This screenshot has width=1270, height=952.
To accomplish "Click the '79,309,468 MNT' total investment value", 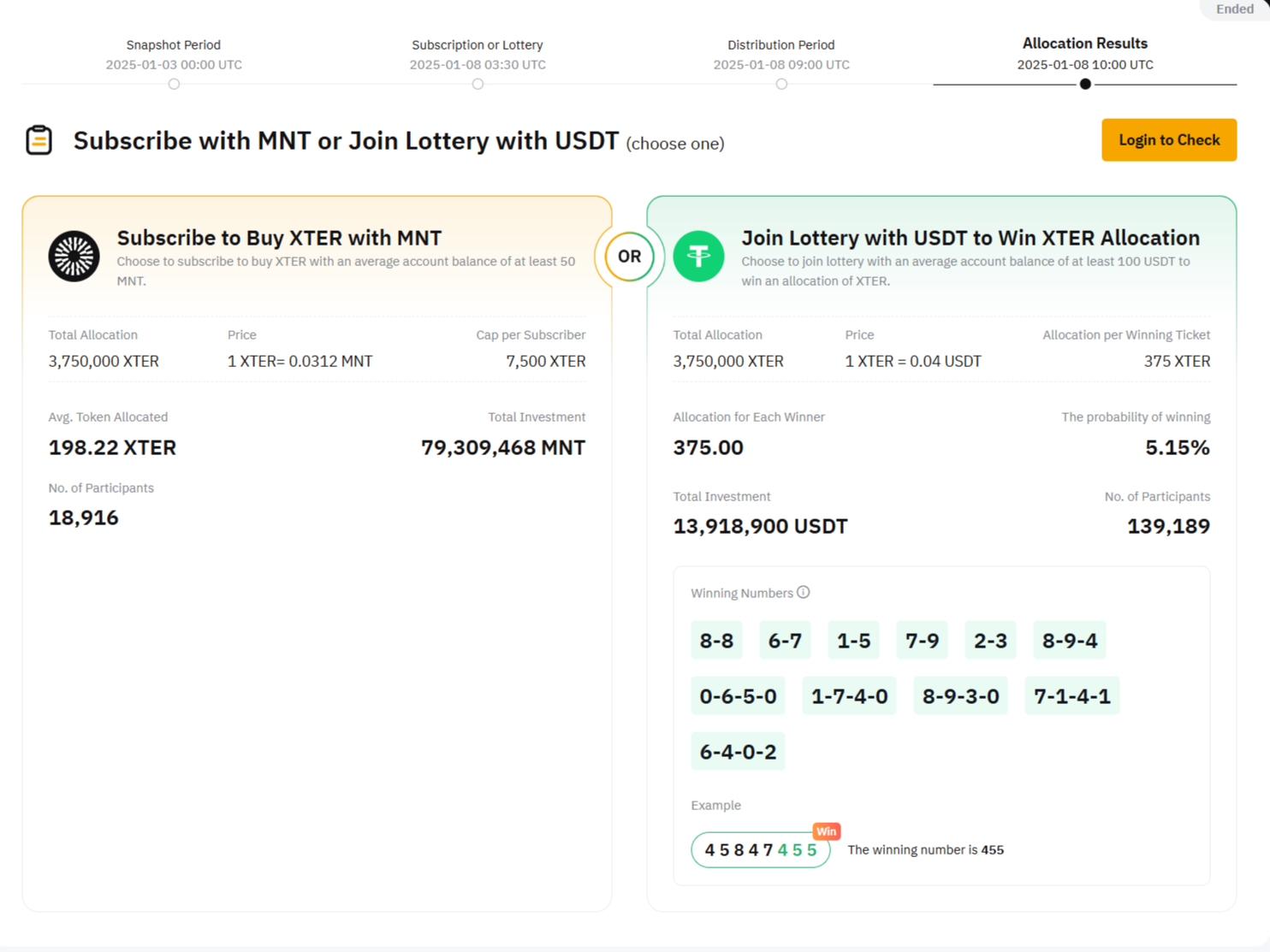I will pos(503,447).
